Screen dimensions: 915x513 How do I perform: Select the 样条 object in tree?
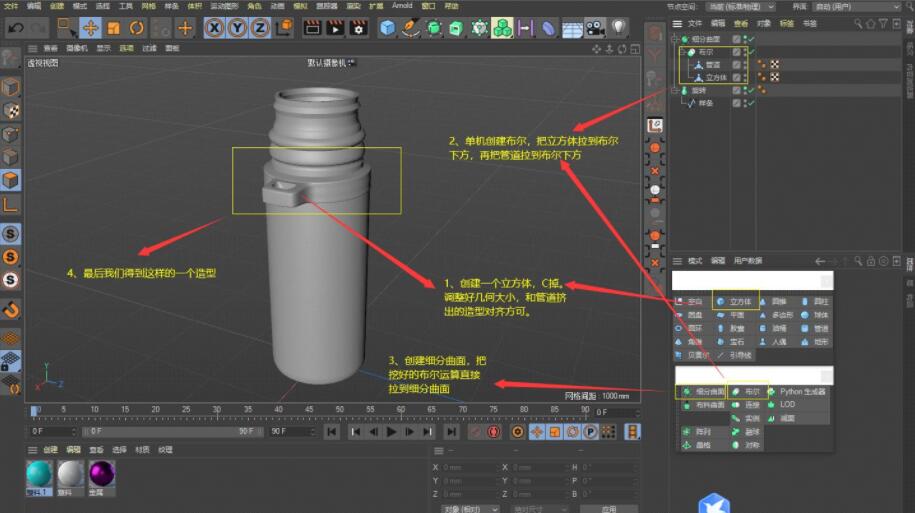coord(706,103)
